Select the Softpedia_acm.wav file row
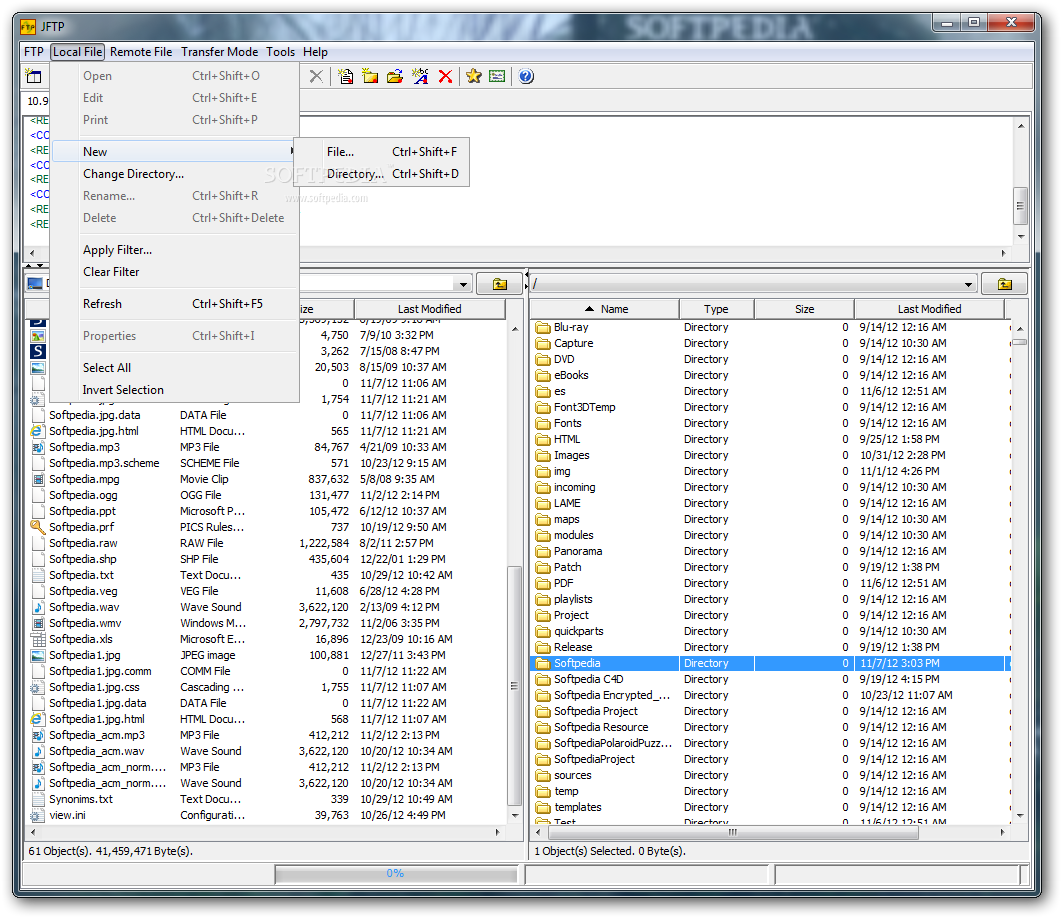The width and height of the screenshot is (1062, 918). pyautogui.click(x=268, y=751)
